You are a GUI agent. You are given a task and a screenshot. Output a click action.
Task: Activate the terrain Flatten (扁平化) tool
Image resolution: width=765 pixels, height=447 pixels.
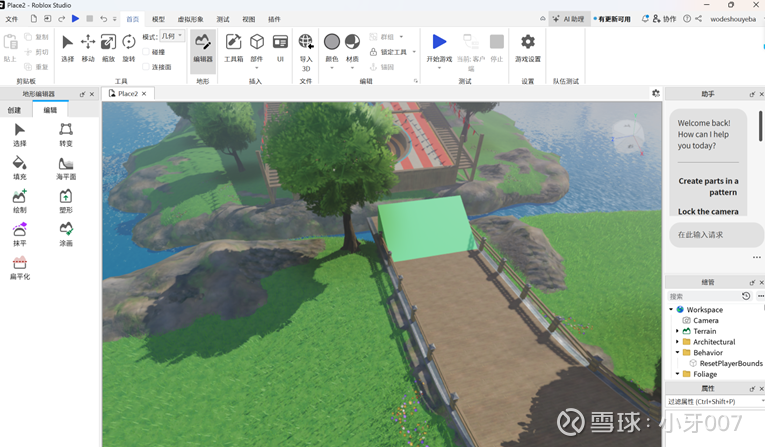pyautogui.click(x=20, y=267)
